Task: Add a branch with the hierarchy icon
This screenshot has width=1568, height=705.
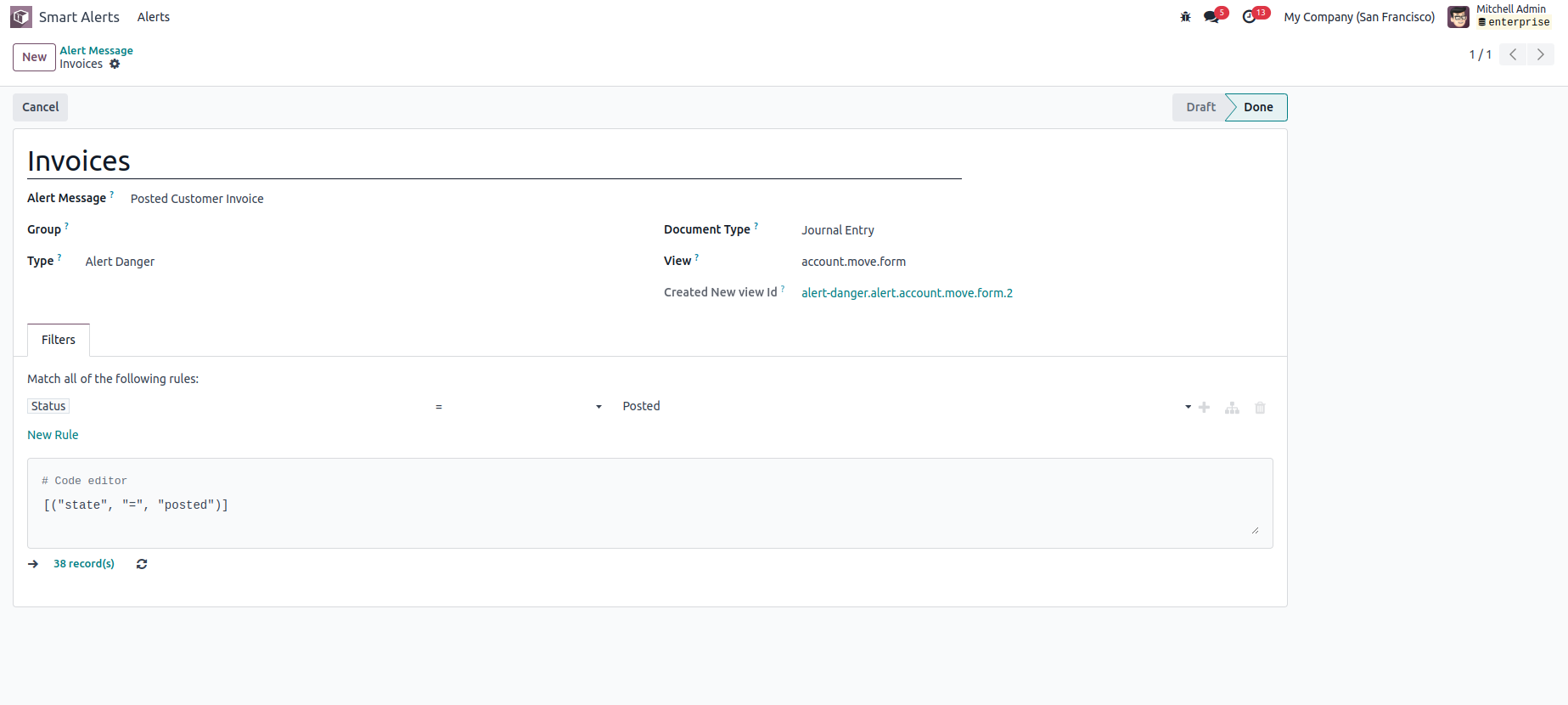Action: [x=1232, y=408]
